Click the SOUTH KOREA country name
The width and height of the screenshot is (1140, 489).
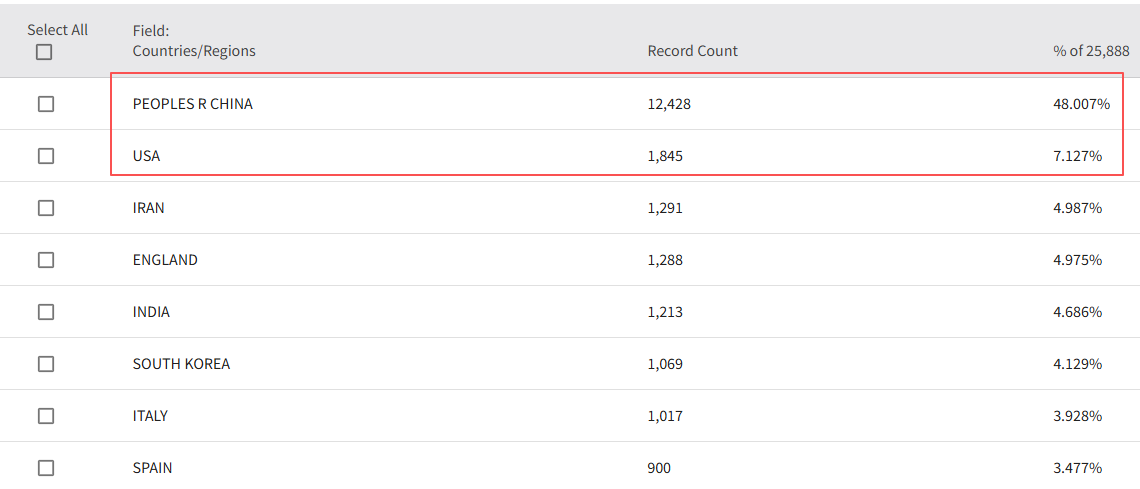[x=181, y=364]
